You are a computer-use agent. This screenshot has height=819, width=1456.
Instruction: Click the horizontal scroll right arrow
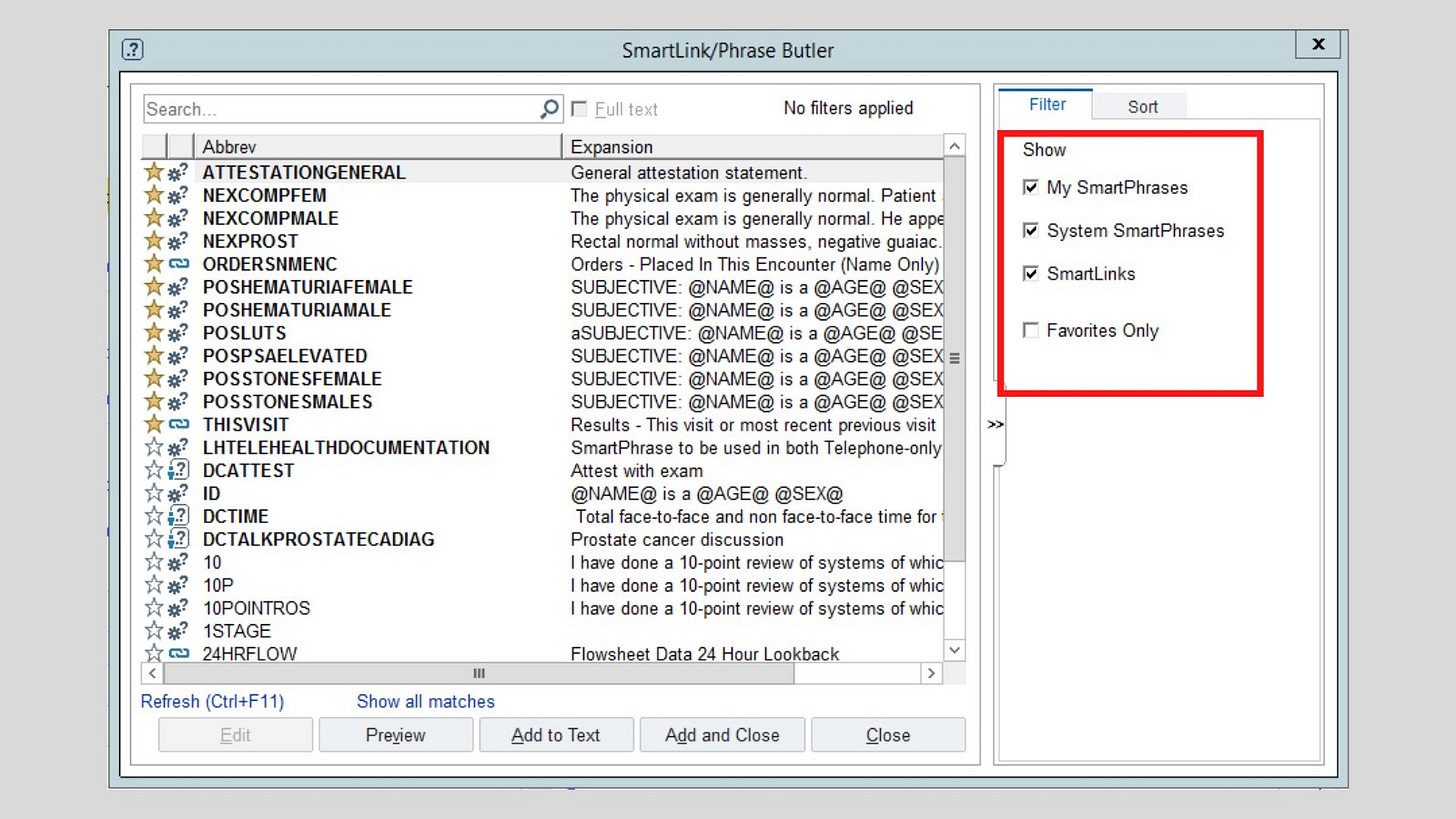click(931, 673)
